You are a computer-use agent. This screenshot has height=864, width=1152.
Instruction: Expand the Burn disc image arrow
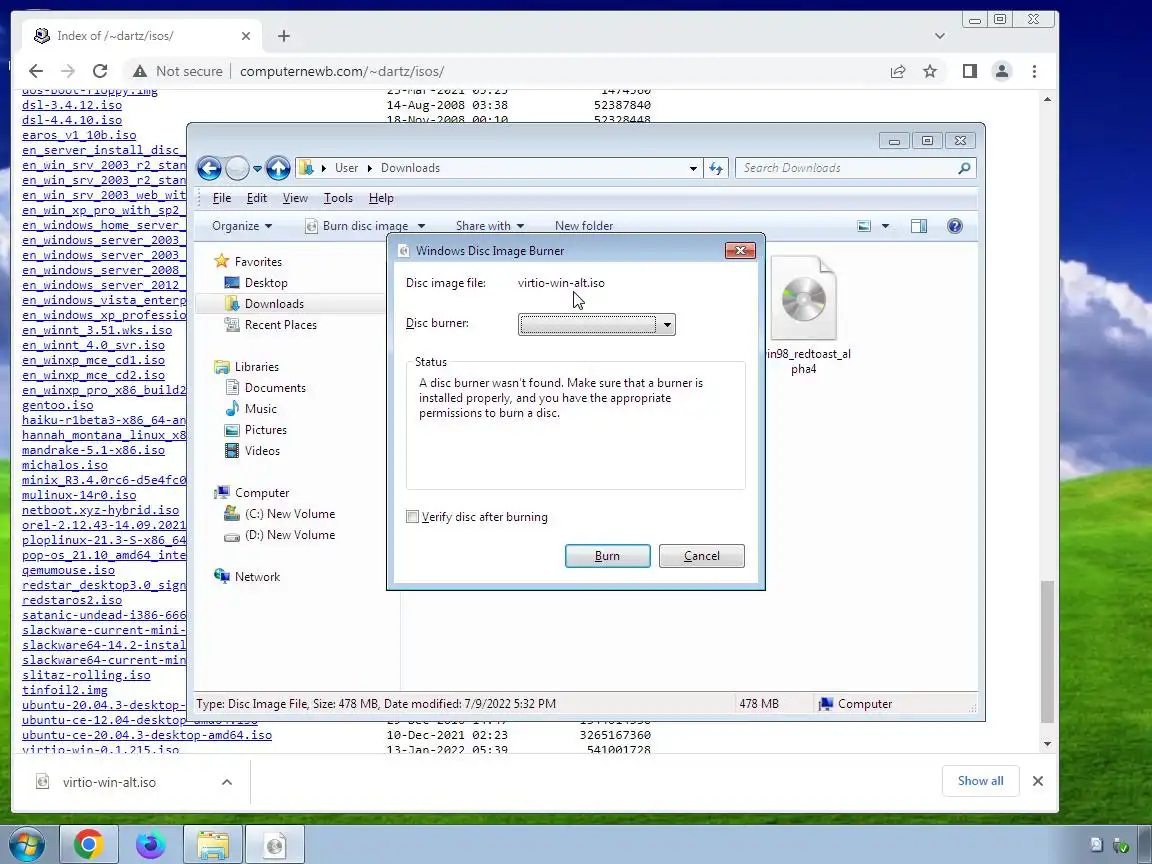(421, 226)
